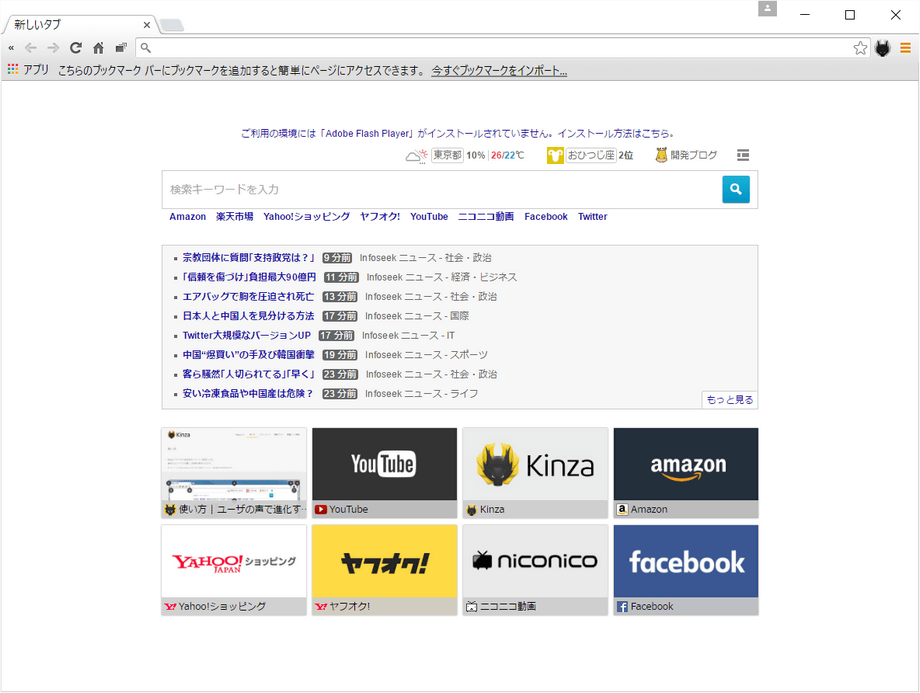
Task: Select the YouTube search link
Action: [x=429, y=217]
